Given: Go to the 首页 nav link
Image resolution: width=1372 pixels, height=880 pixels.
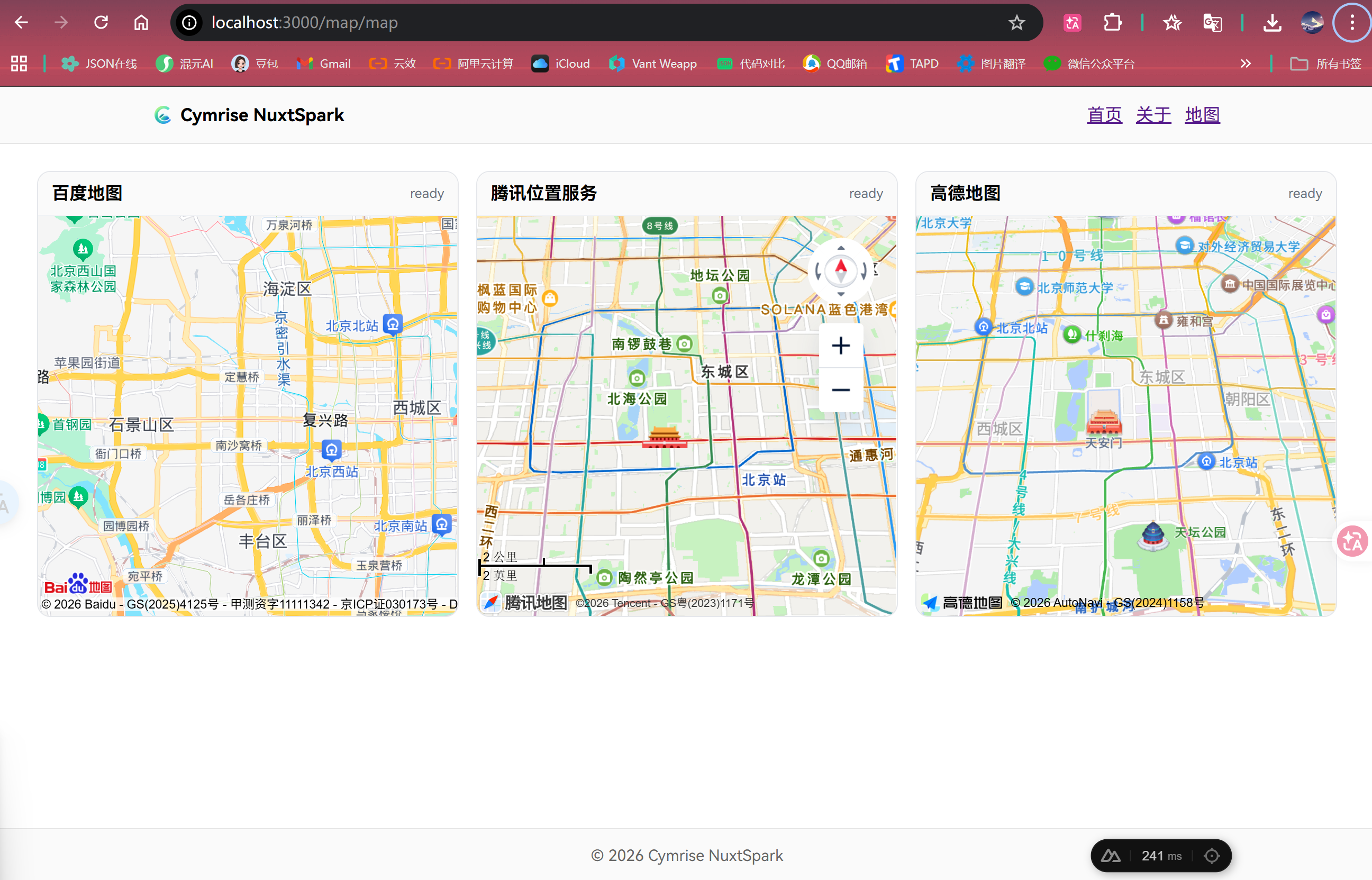Looking at the screenshot, I should click(x=1104, y=115).
